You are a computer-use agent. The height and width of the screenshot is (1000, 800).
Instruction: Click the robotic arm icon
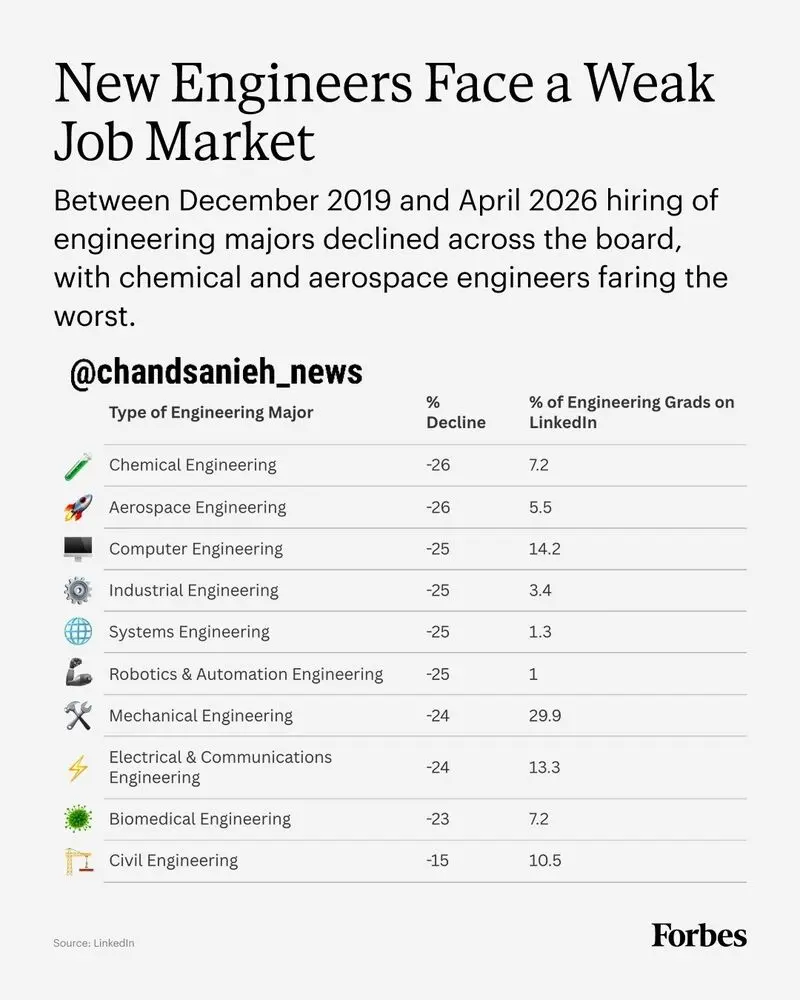coord(78,673)
